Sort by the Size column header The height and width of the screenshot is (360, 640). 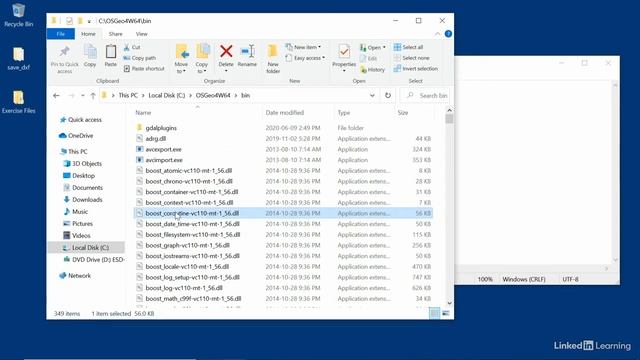(403, 113)
